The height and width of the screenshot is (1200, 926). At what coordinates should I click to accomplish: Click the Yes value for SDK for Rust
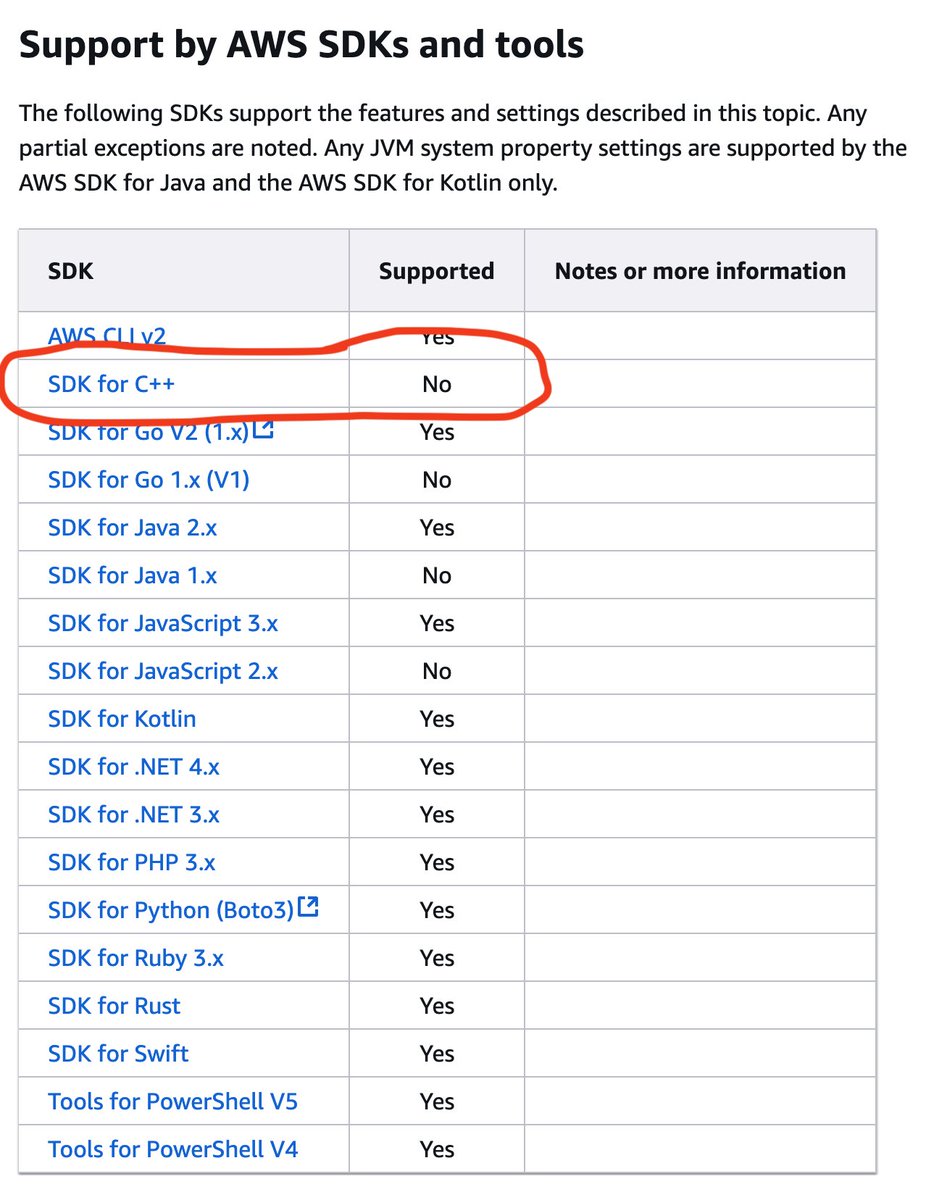click(x=437, y=1006)
